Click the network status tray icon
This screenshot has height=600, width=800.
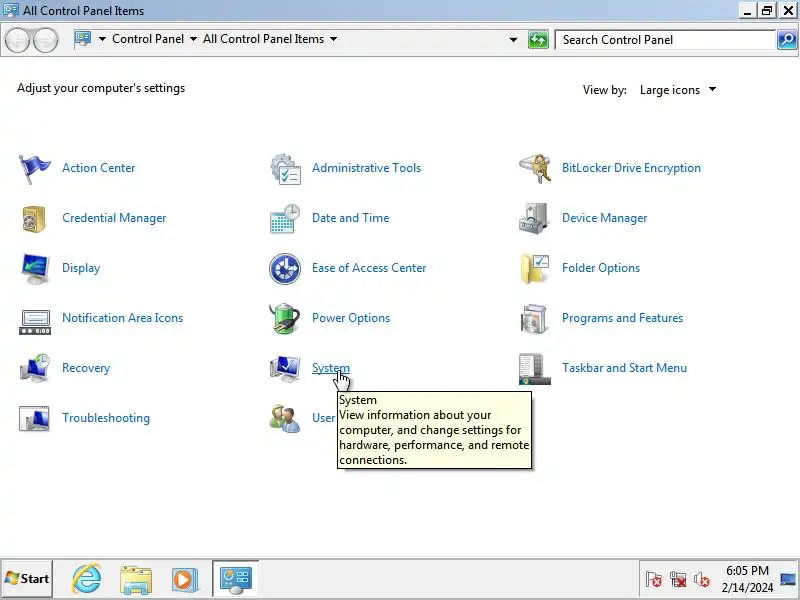pos(678,580)
